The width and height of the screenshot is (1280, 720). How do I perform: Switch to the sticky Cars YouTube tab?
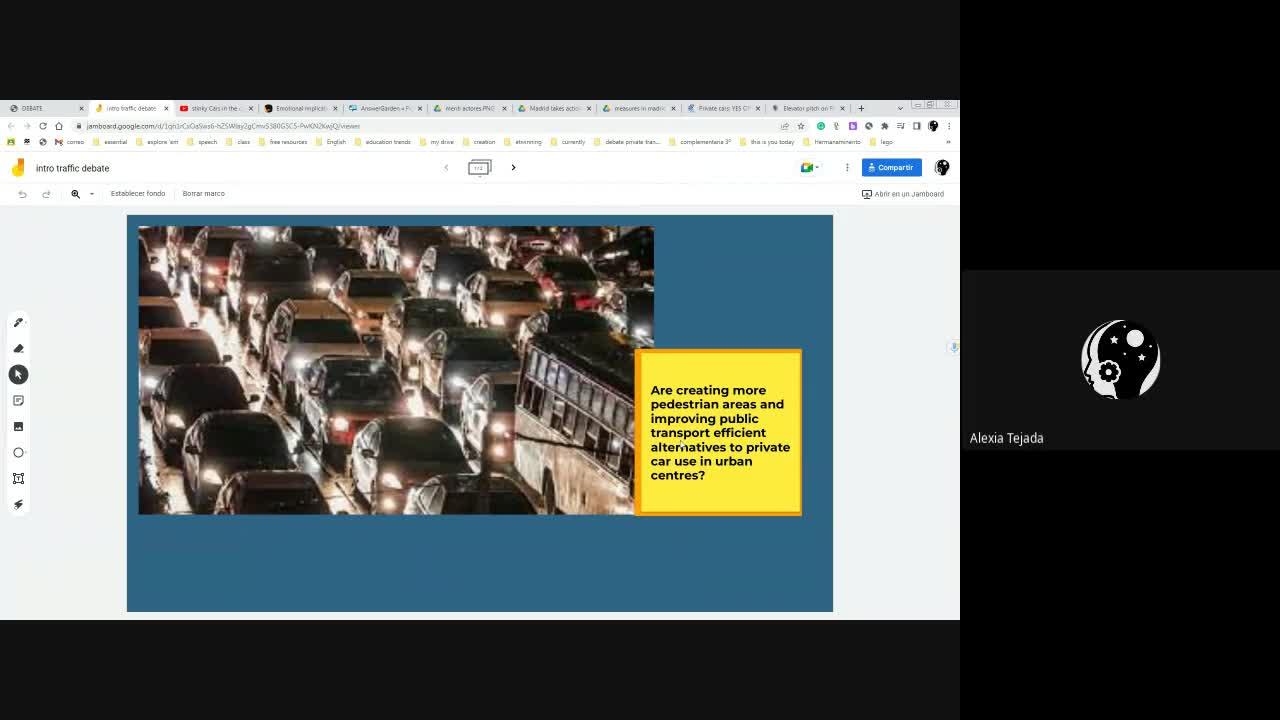click(x=215, y=108)
